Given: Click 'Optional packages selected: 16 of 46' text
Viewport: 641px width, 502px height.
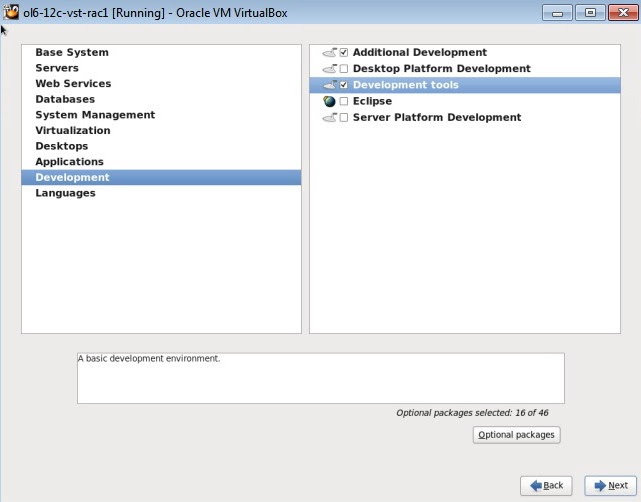Looking at the screenshot, I should pyautogui.click(x=472, y=413).
